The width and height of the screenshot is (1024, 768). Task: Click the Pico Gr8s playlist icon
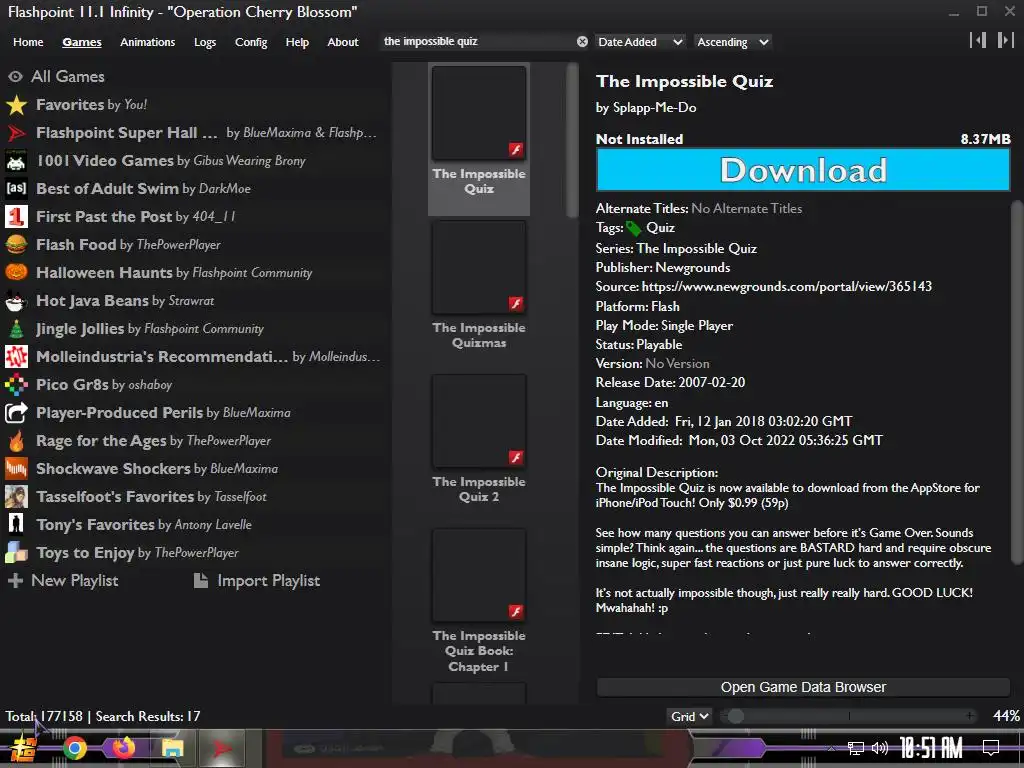tap(16, 385)
